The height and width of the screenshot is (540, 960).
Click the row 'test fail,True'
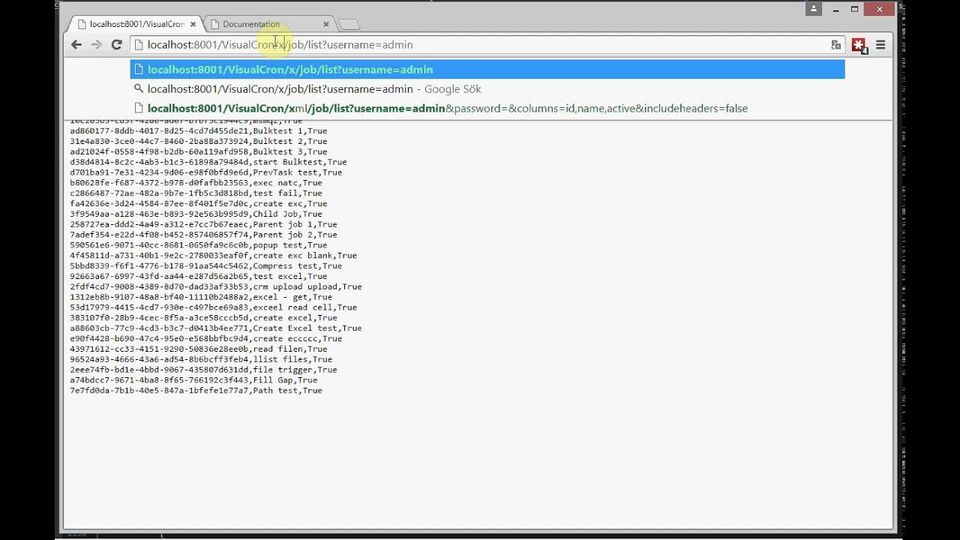(196, 193)
